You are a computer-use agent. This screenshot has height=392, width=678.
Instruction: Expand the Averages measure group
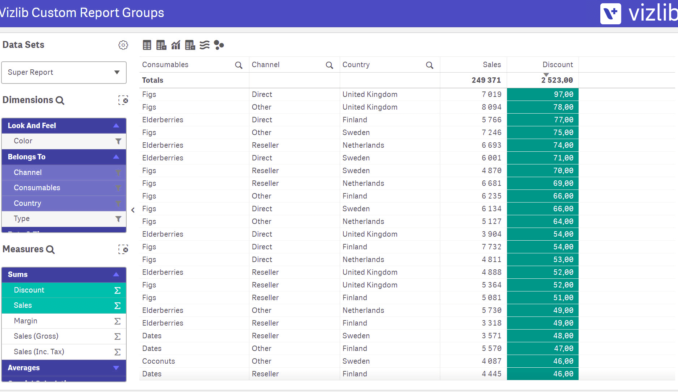click(64, 368)
